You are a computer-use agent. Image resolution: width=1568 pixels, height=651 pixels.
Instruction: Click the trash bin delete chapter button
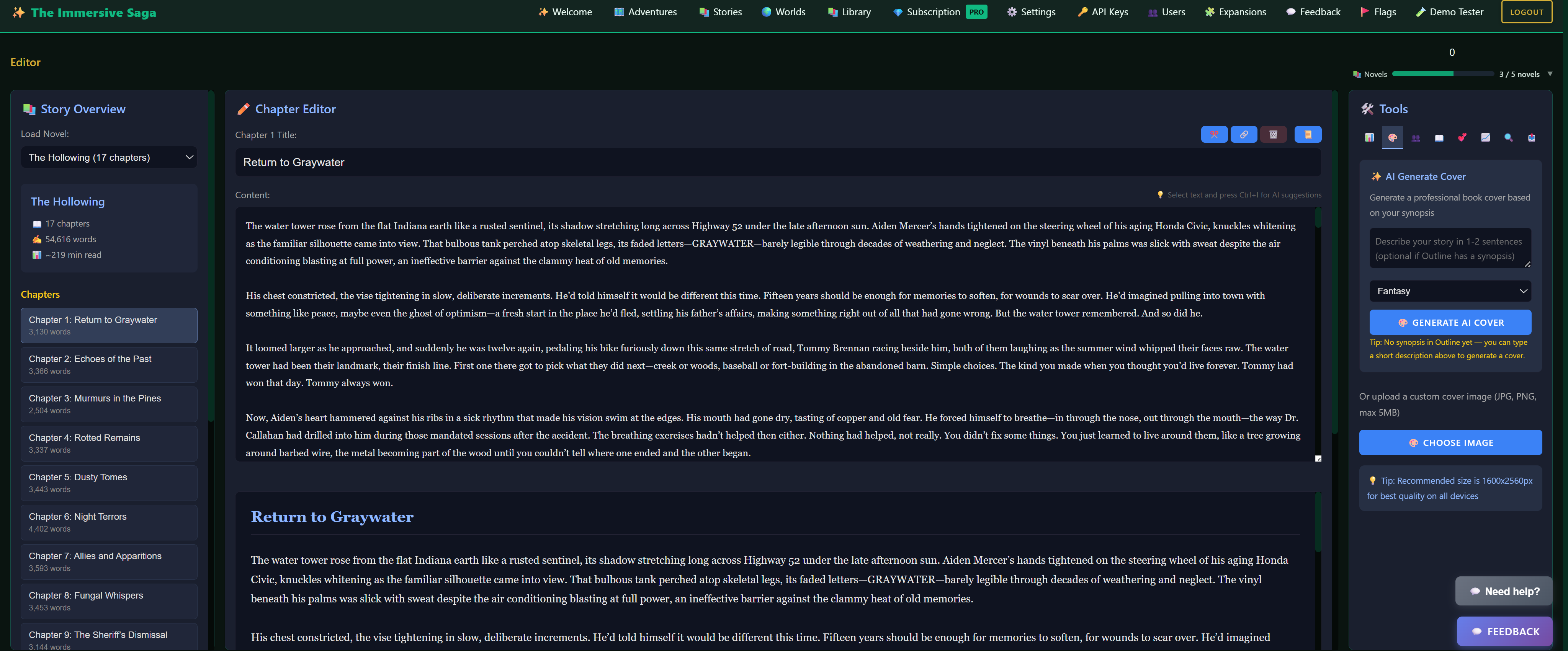pyautogui.click(x=1273, y=134)
